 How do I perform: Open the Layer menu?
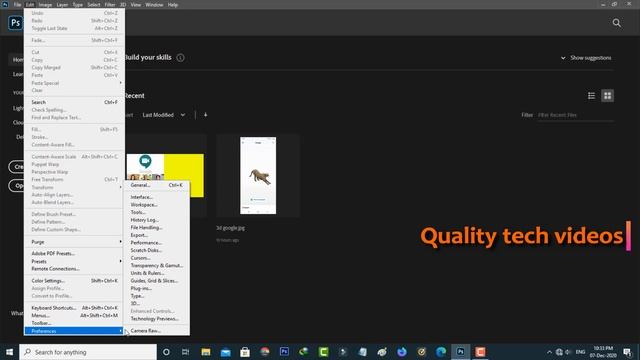[x=62, y=4]
